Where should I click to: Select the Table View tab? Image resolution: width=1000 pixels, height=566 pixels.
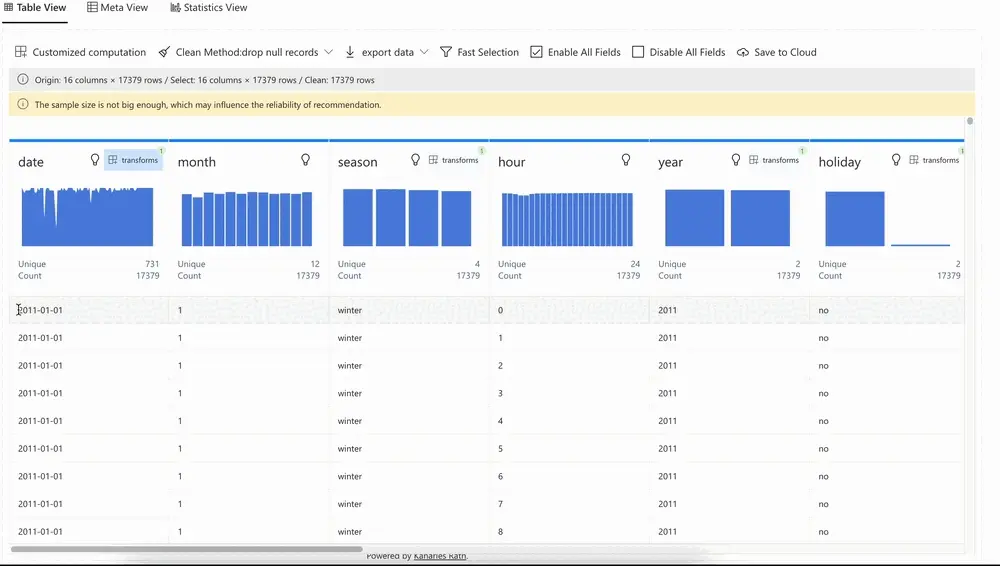(35, 8)
